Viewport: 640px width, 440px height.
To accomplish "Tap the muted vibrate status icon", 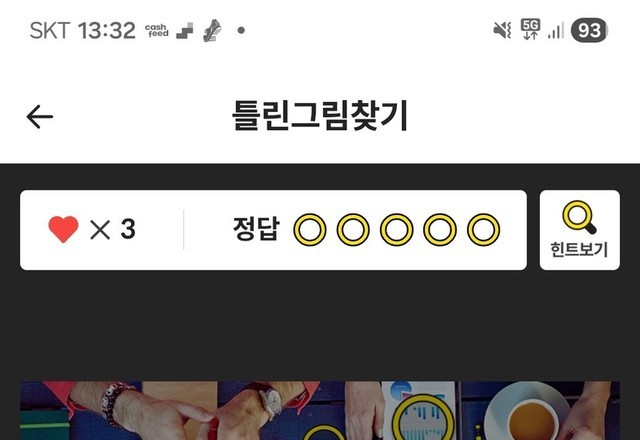I will 502,30.
